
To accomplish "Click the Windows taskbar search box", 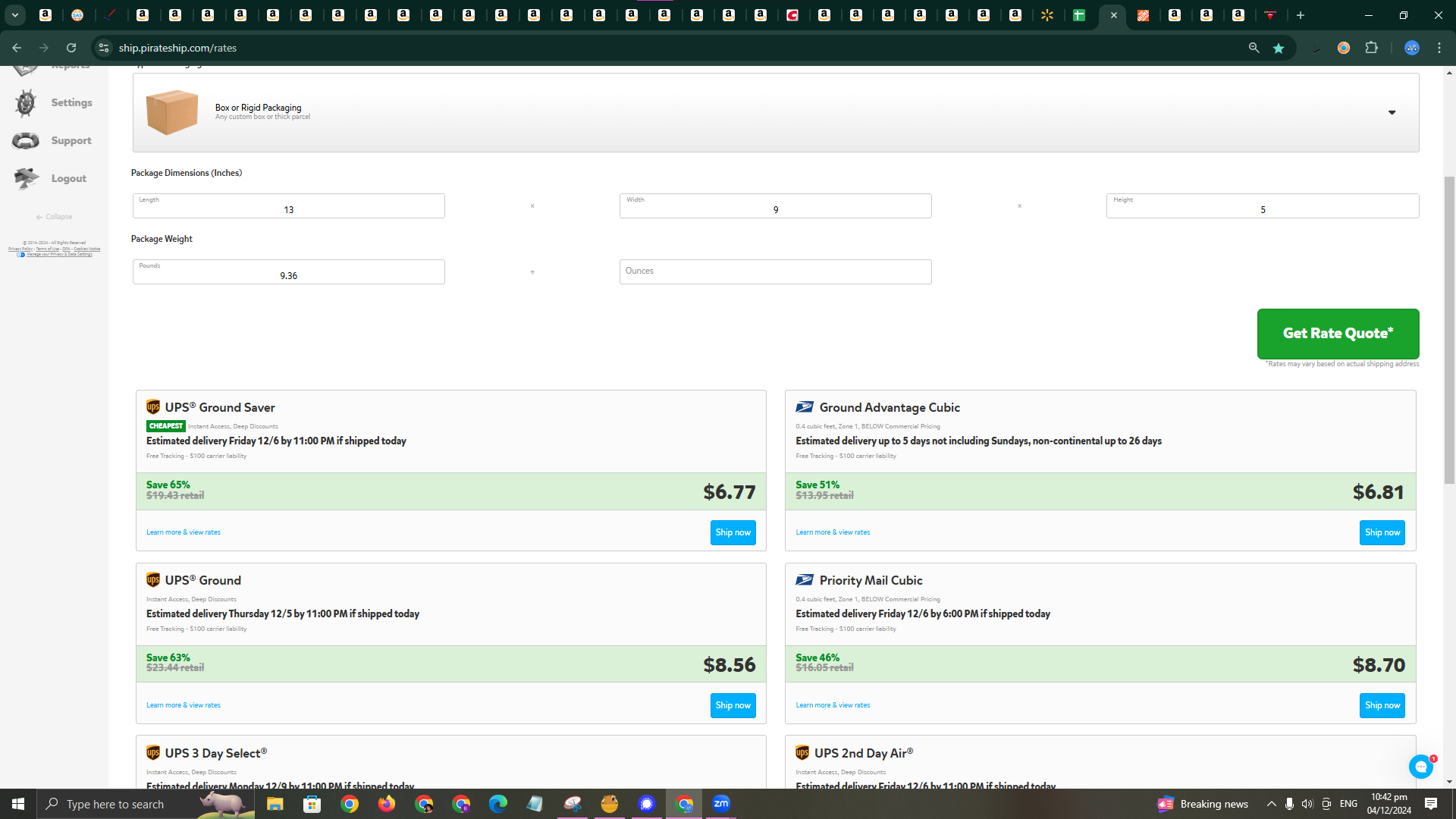I will point(146,804).
